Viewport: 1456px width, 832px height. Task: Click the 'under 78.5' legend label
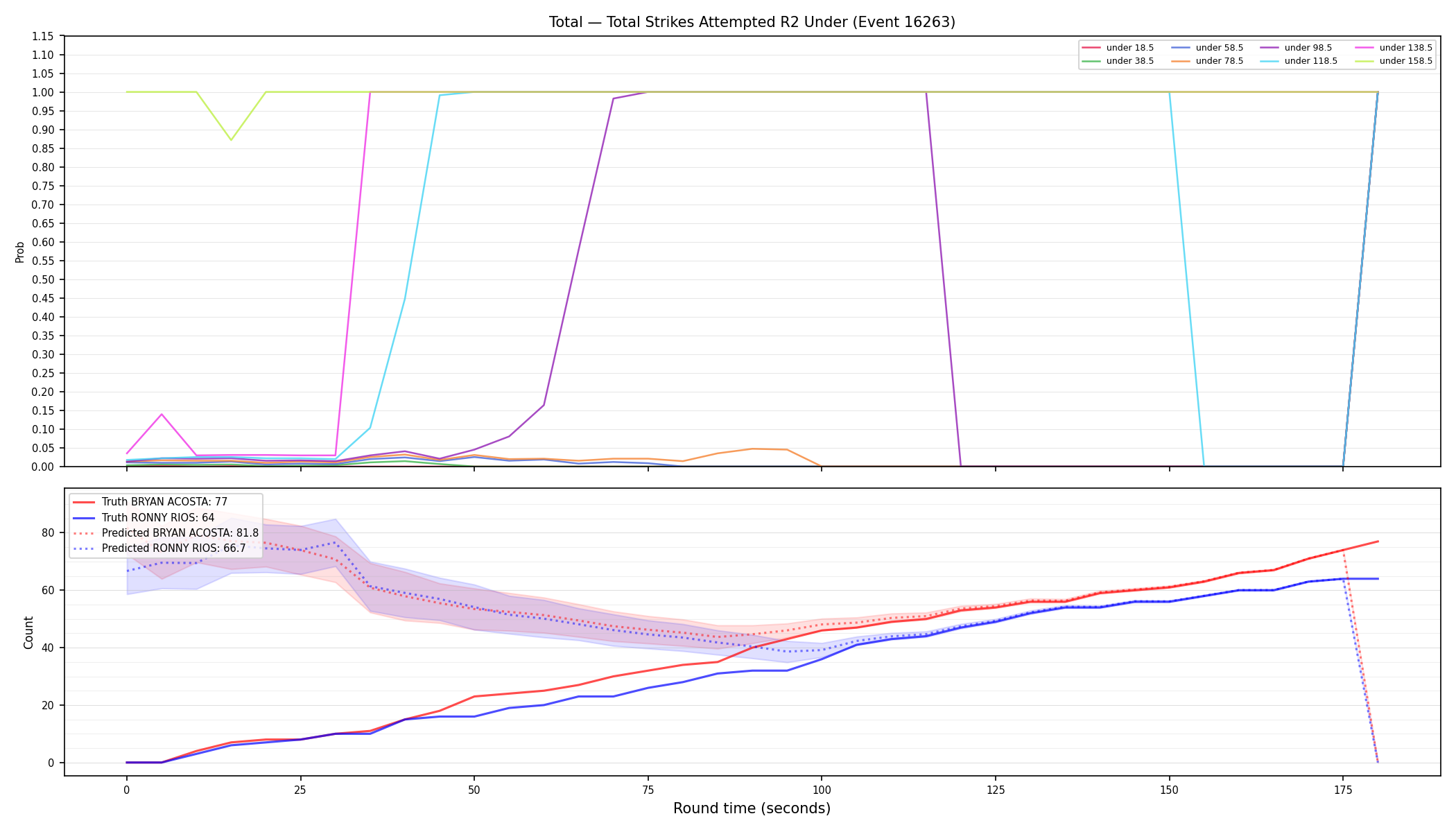coord(1220,61)
